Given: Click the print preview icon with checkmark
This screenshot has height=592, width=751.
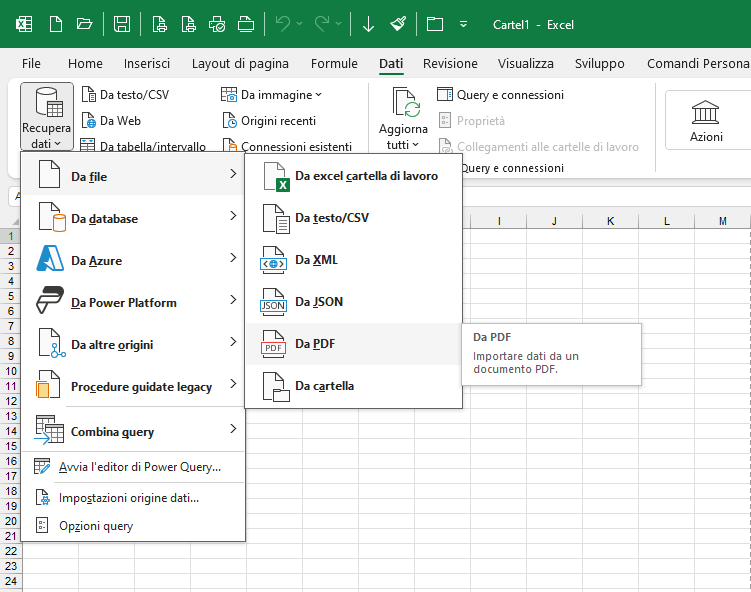Looking at the screenshot, I should coord(217,24).
